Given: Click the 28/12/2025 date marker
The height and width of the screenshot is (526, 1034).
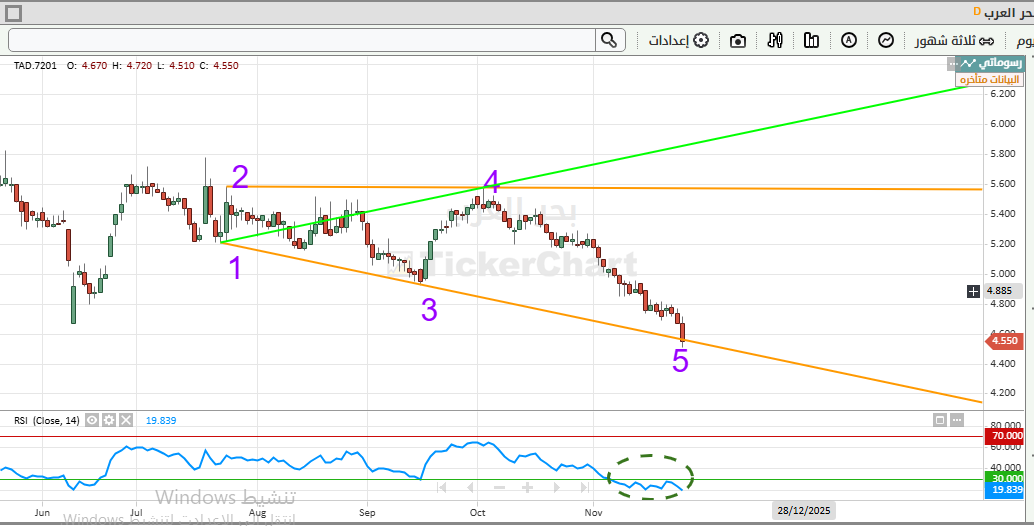Looking at the screenshot, I should click(802, 511).
